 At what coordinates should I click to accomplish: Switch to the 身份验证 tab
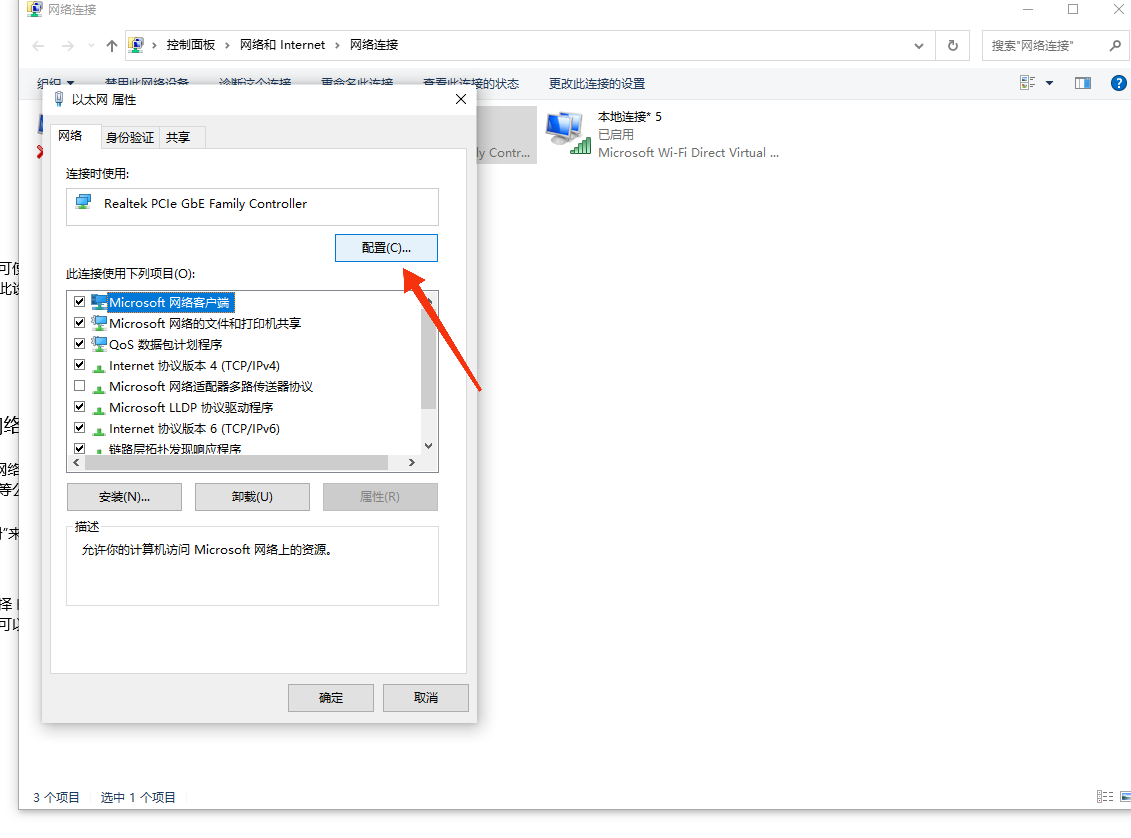coord(129,137)
